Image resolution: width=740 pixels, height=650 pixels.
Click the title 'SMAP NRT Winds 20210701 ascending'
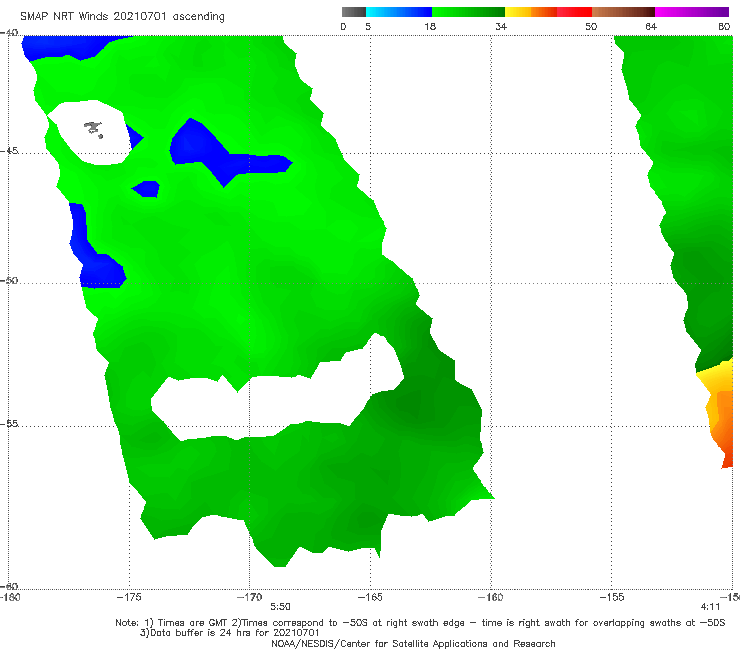click(122, 17)
